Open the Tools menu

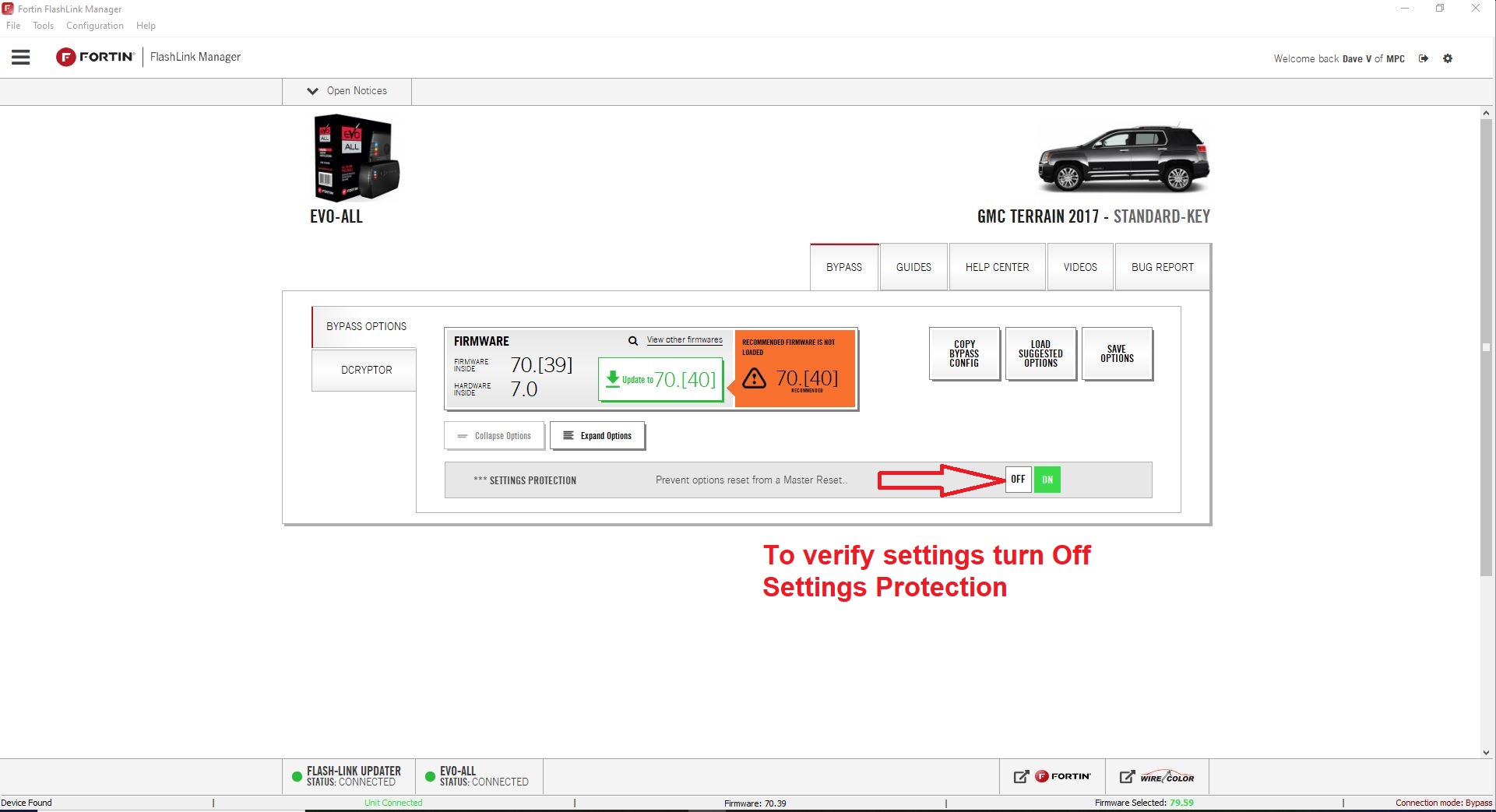(x=44, y=26)
